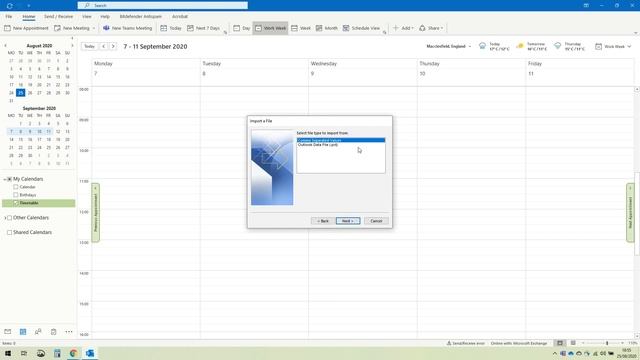The width and height of the screenshot is (640, 360).
Task: Toggle the Birthdays calendar checkbox
Action: click(16, 195)
